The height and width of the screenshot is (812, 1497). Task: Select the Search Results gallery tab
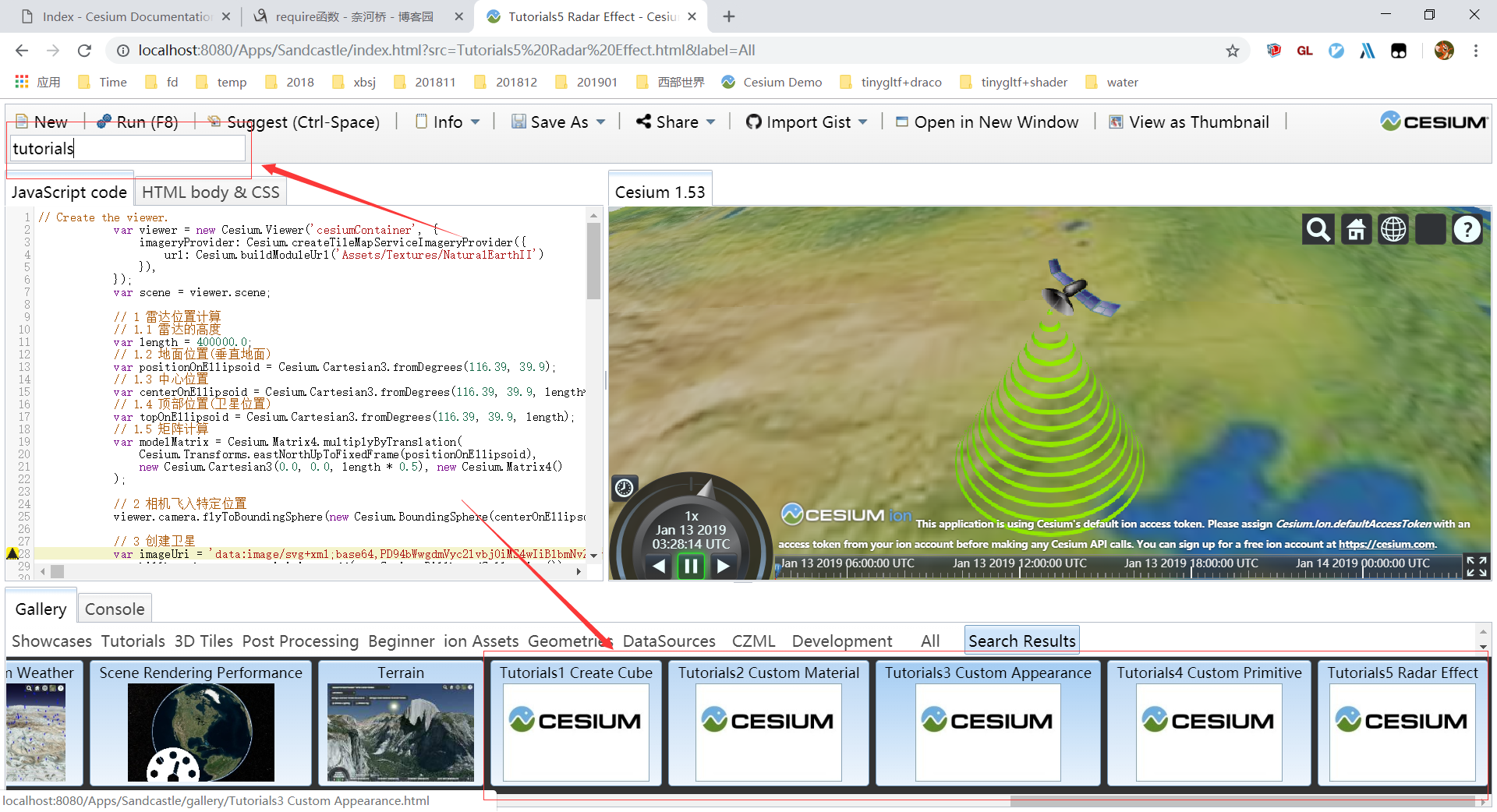click(1021, 641)
